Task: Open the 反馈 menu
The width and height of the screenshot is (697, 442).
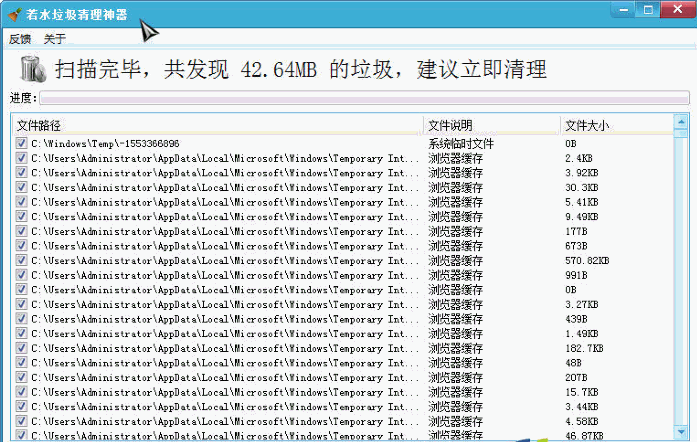Action: [x=20, y=39]
